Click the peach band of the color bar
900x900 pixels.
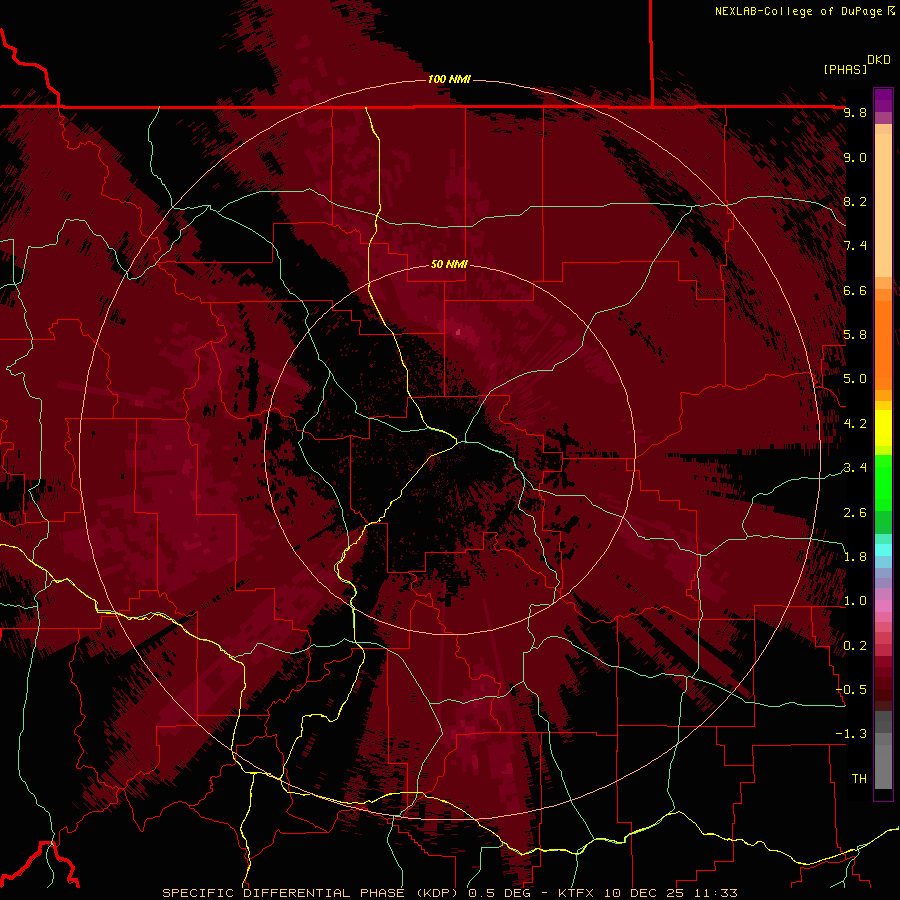(883, 205)
